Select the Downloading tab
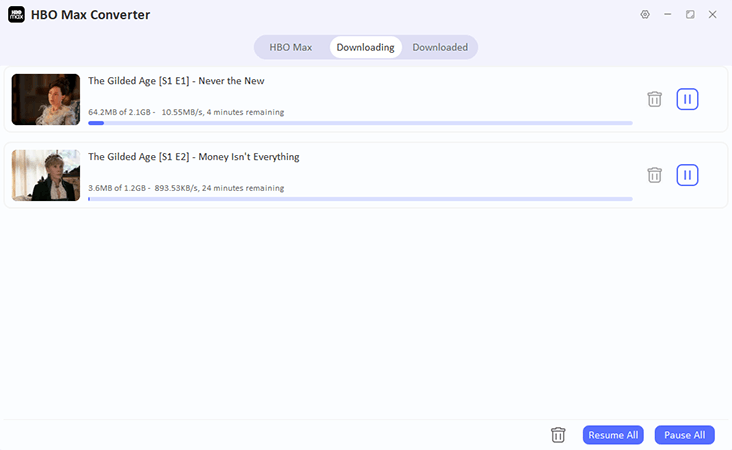The width and height of the screenshot is (732, 450). (x=366, y=47)
